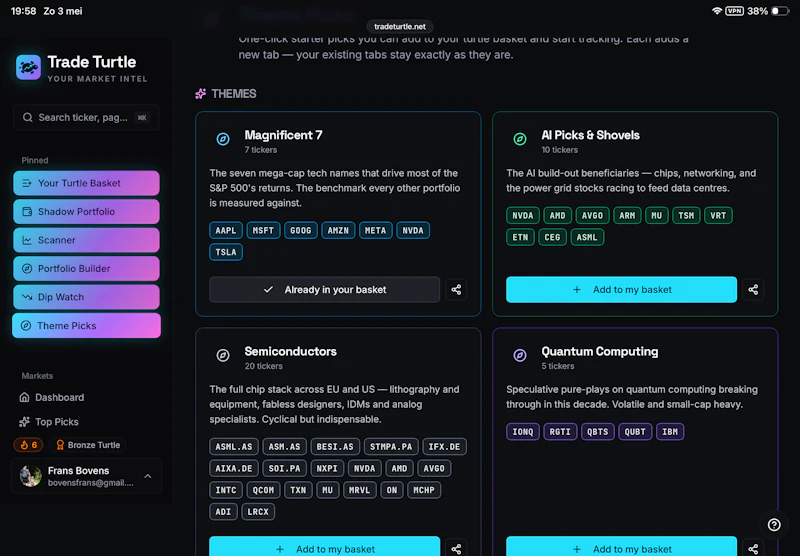Click Frans Bovens profile avatar

click(x=31, y=476)
